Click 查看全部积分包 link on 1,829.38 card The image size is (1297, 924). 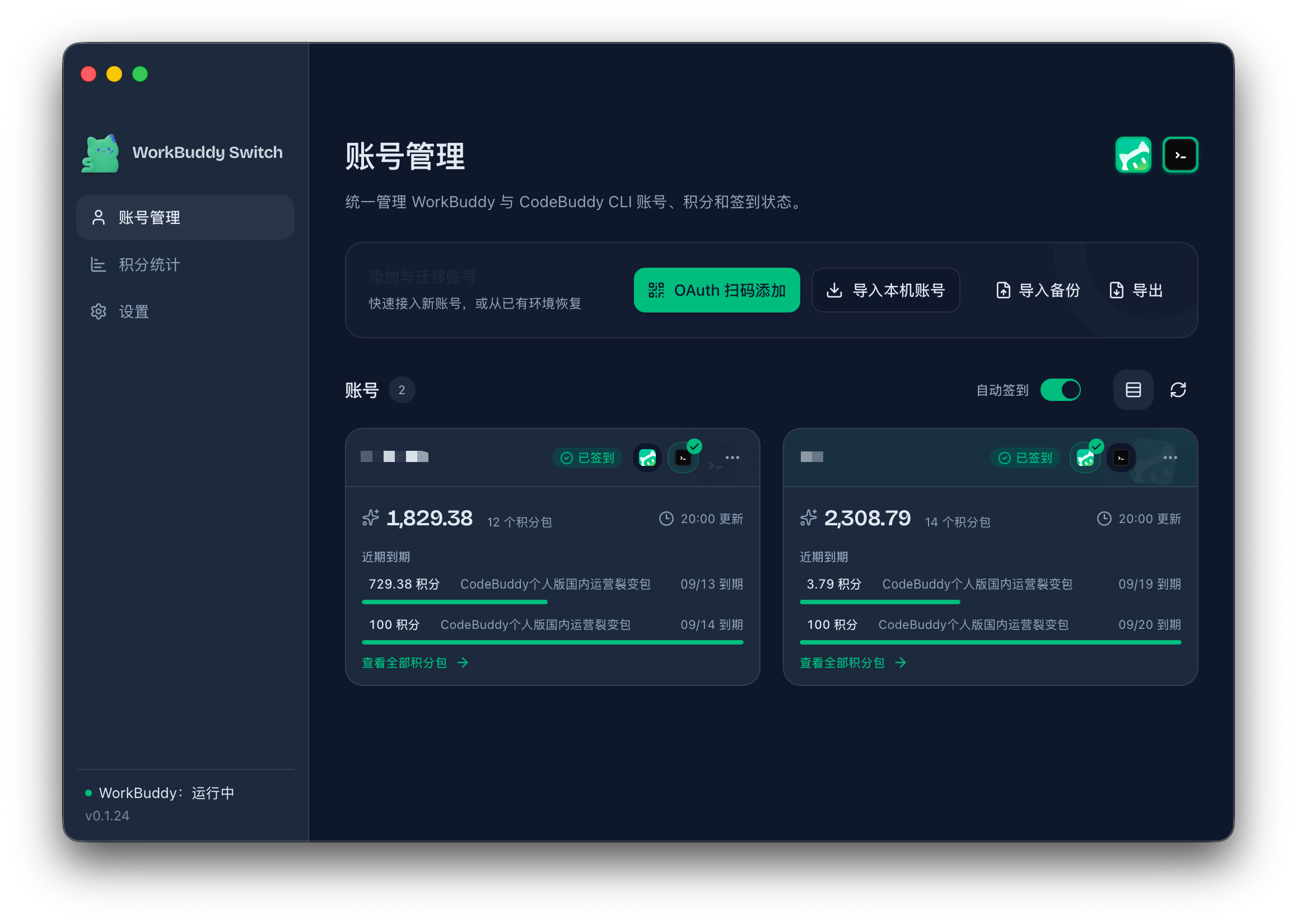415,662
